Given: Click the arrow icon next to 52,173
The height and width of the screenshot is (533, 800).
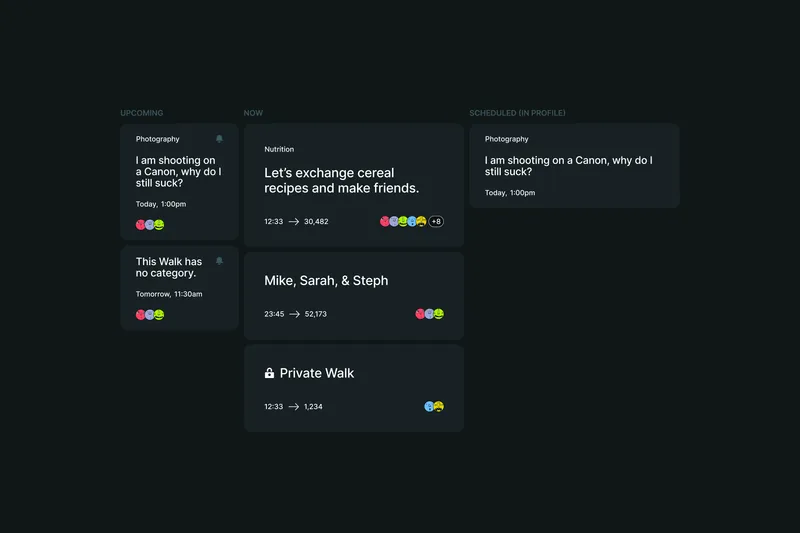Looking at the screenshot, I should pyautogui.click(x=294, y=314).
